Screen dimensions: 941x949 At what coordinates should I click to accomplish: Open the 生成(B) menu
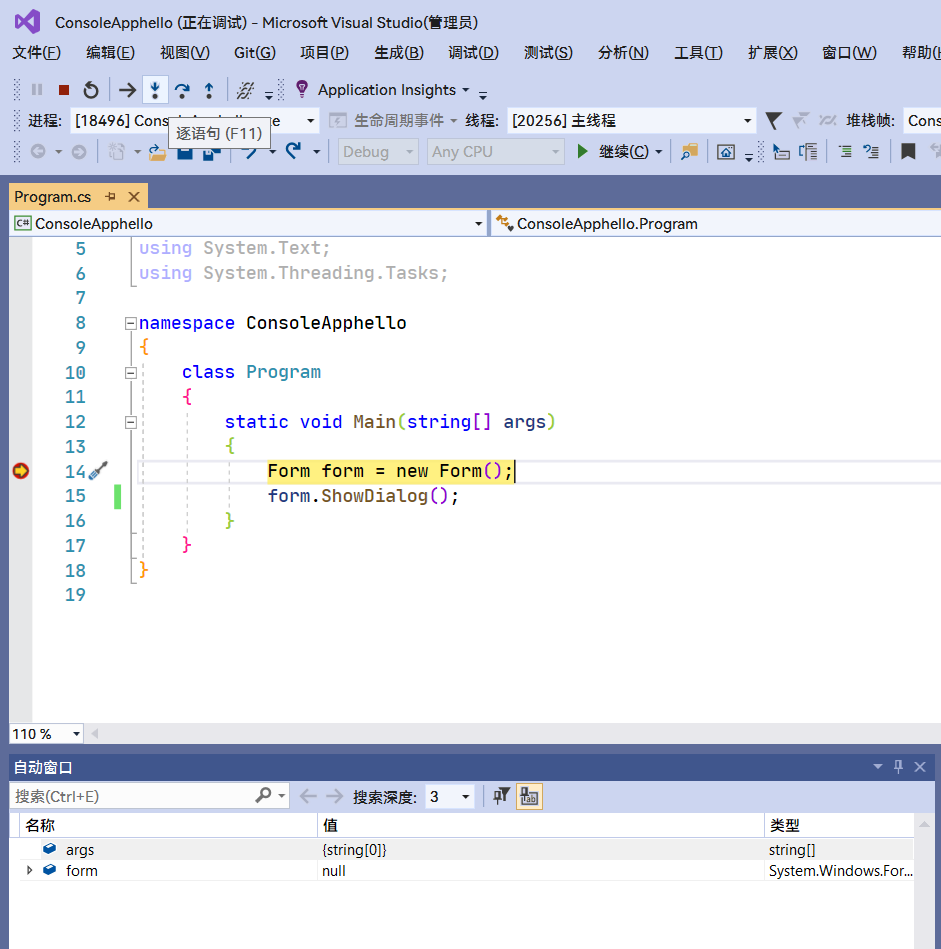point(399,53)
